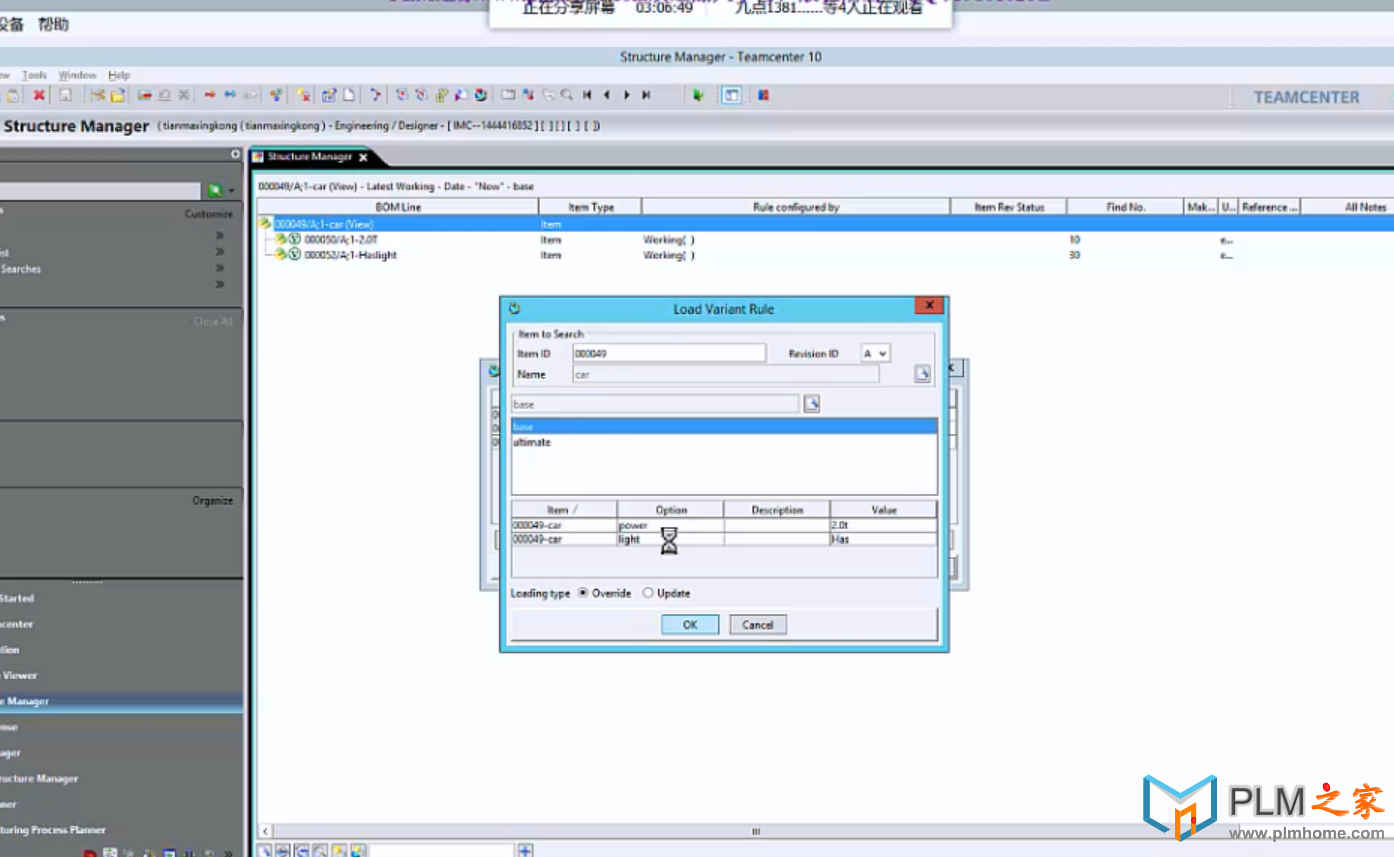
Task: Open the 帮助 menu at top
Action: coord(53,24)
